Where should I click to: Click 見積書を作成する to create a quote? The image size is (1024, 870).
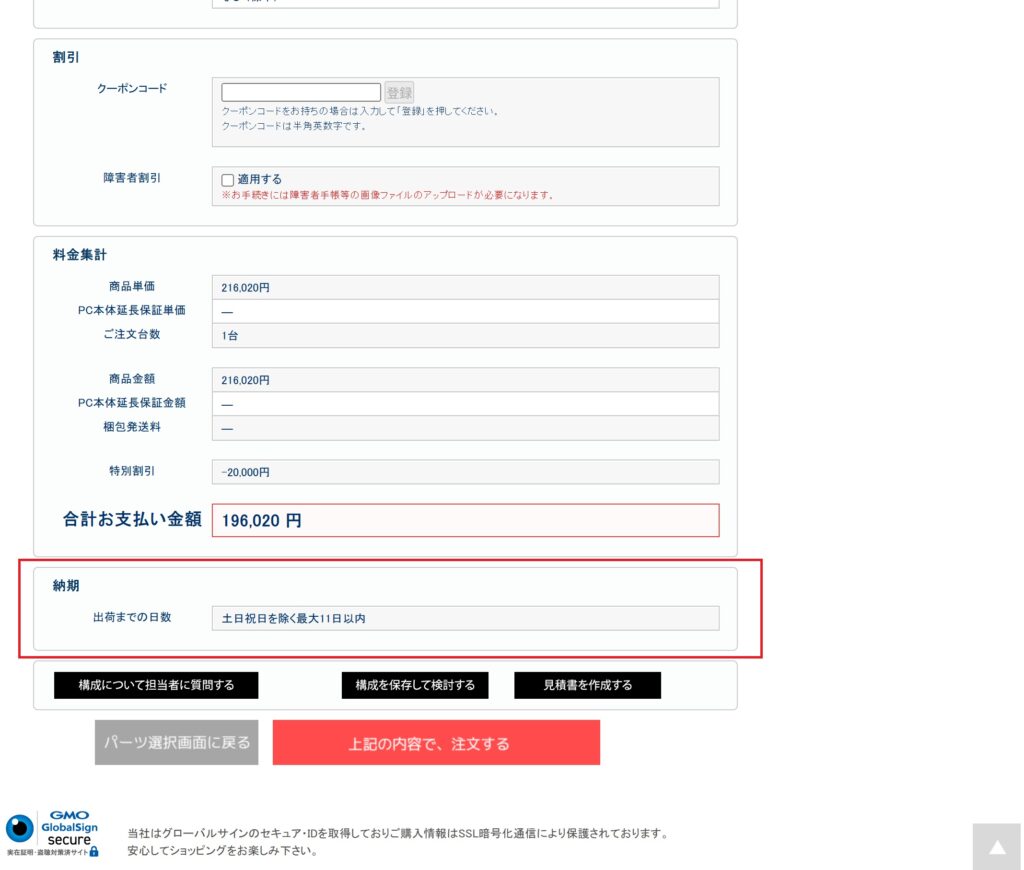tap(586, 685)
